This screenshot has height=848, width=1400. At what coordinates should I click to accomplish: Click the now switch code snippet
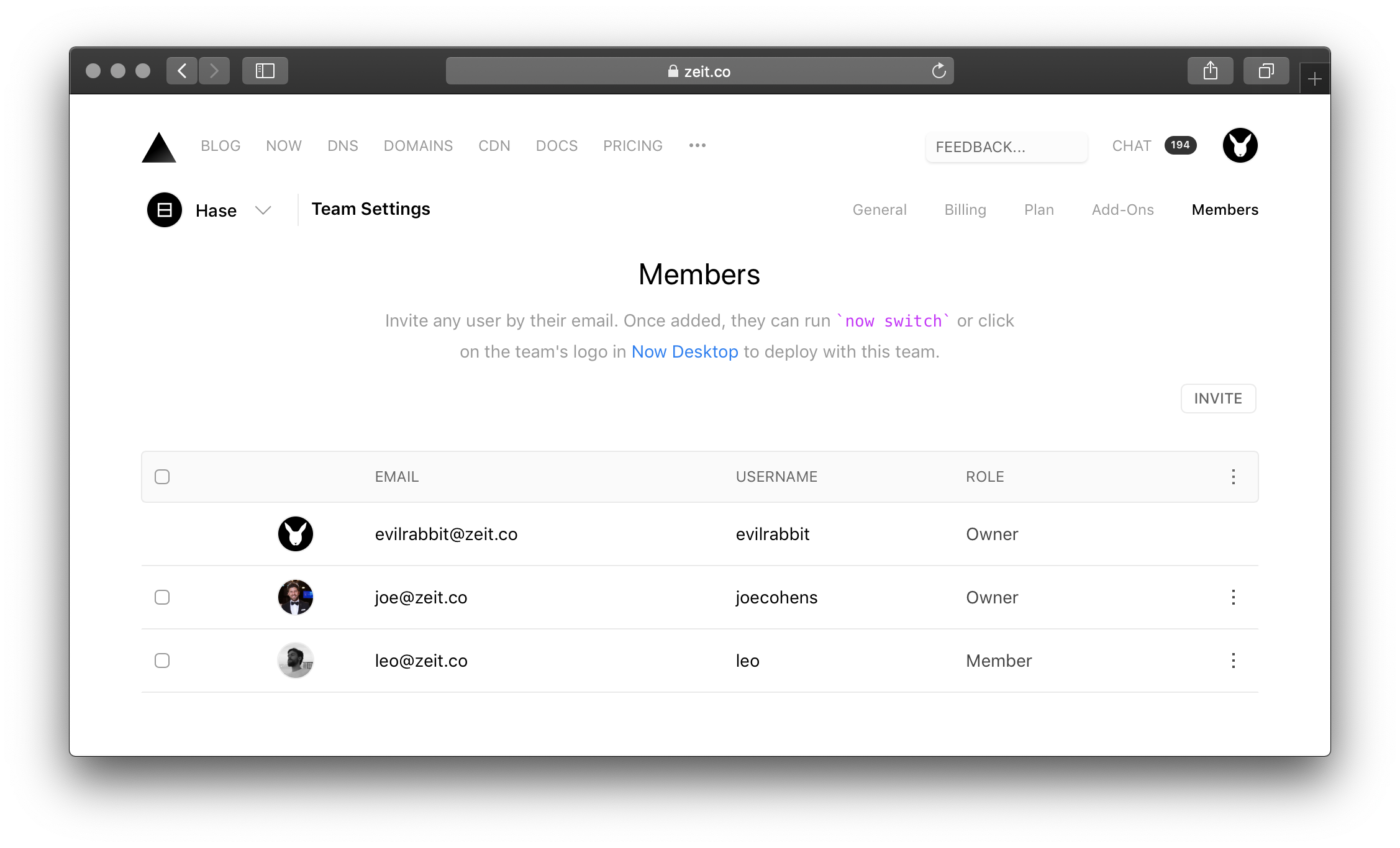(x=894, y=321)
